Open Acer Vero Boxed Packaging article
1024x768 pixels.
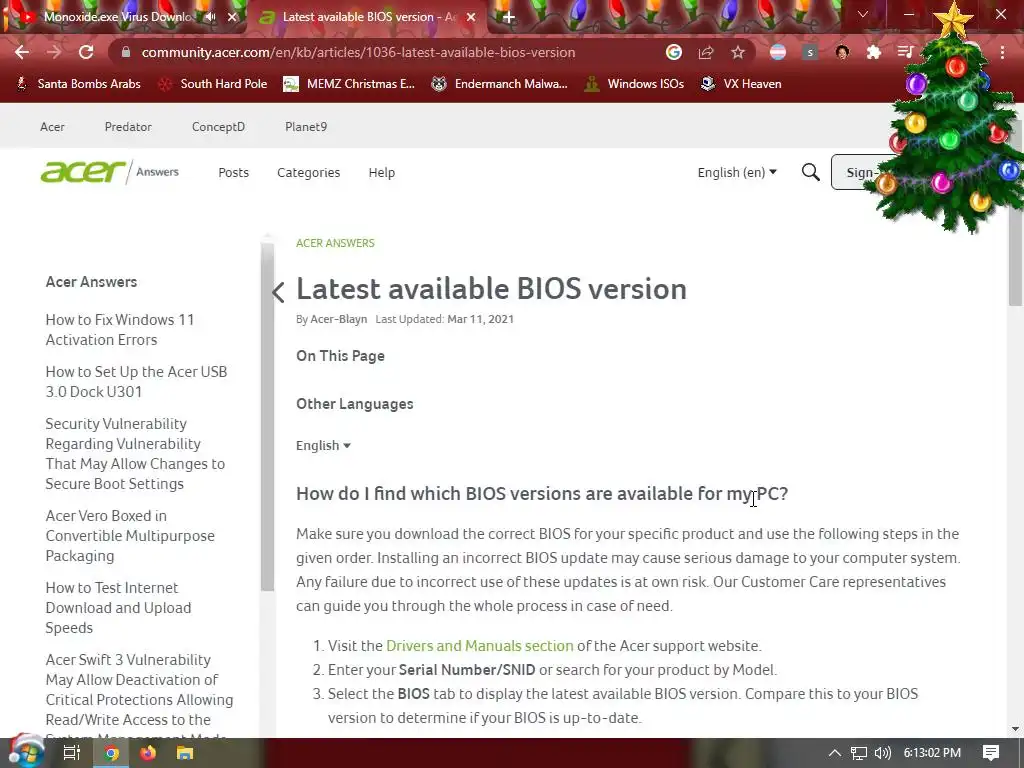[130, 536]
